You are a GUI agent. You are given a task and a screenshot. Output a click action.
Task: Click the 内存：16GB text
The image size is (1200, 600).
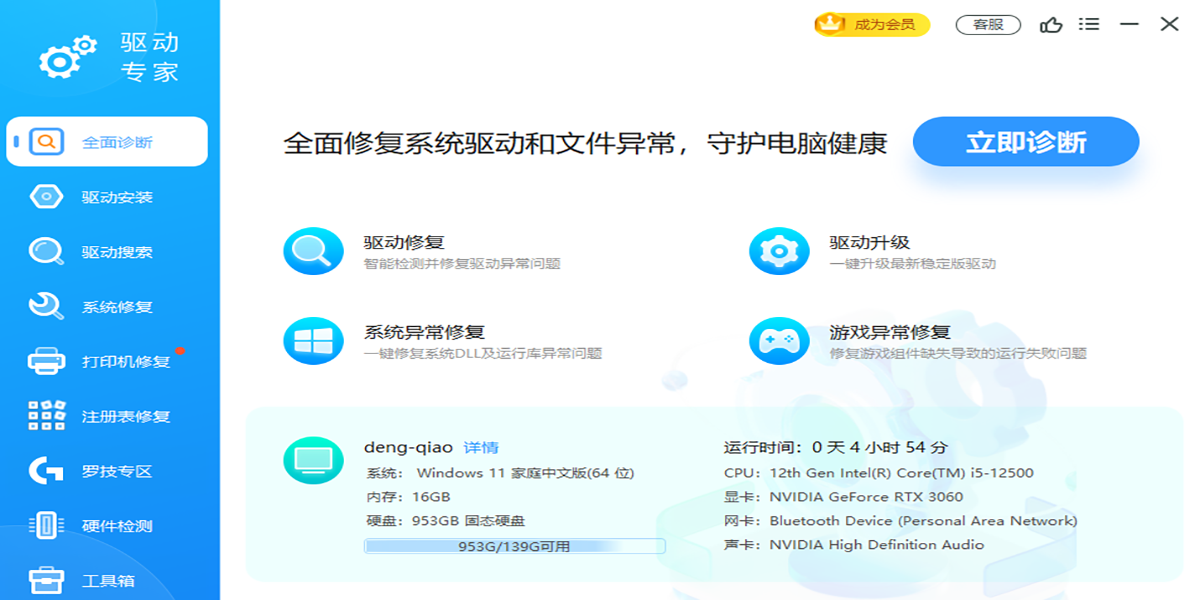(408, 497)
